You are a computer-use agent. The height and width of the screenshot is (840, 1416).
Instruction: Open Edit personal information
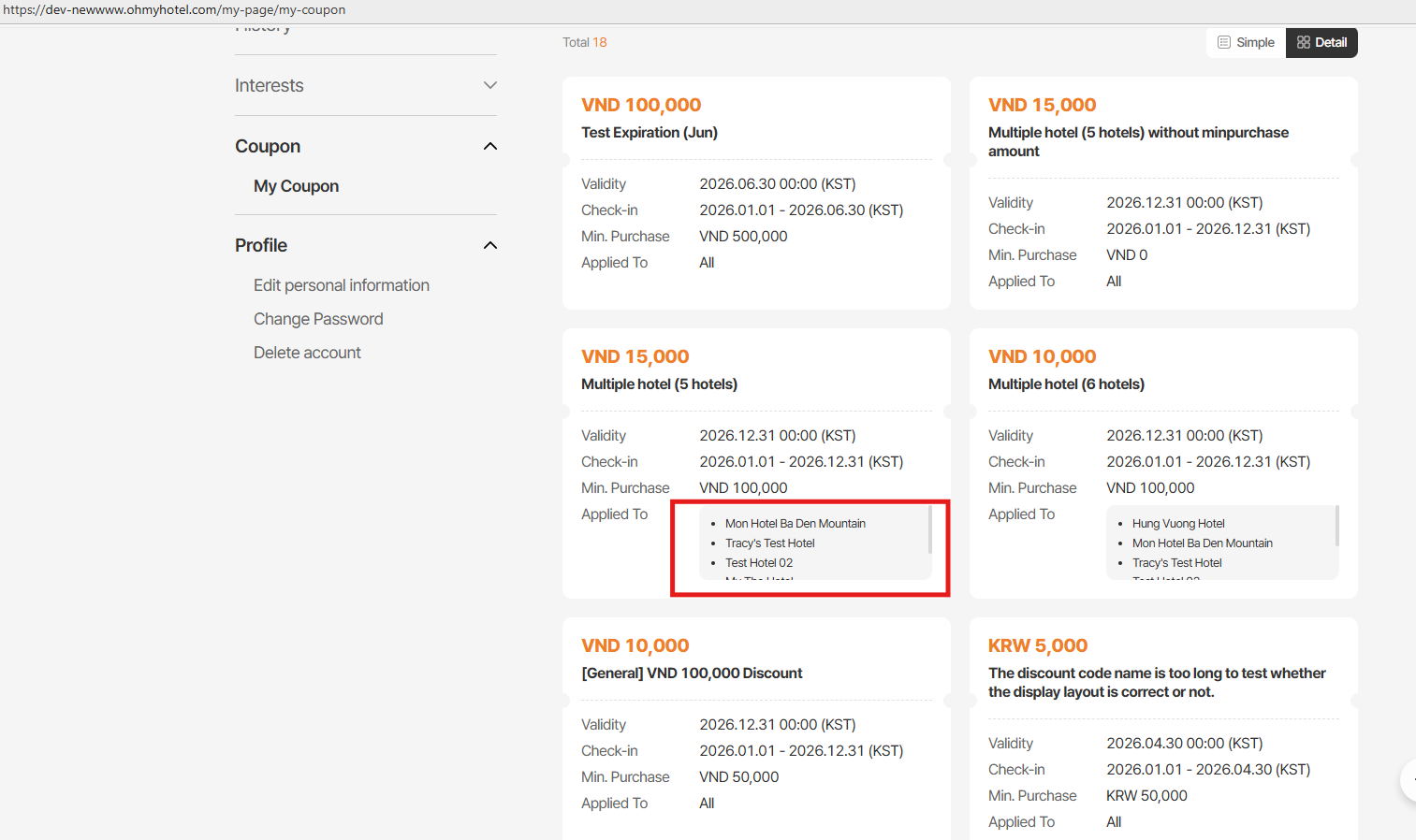(341, 285)
